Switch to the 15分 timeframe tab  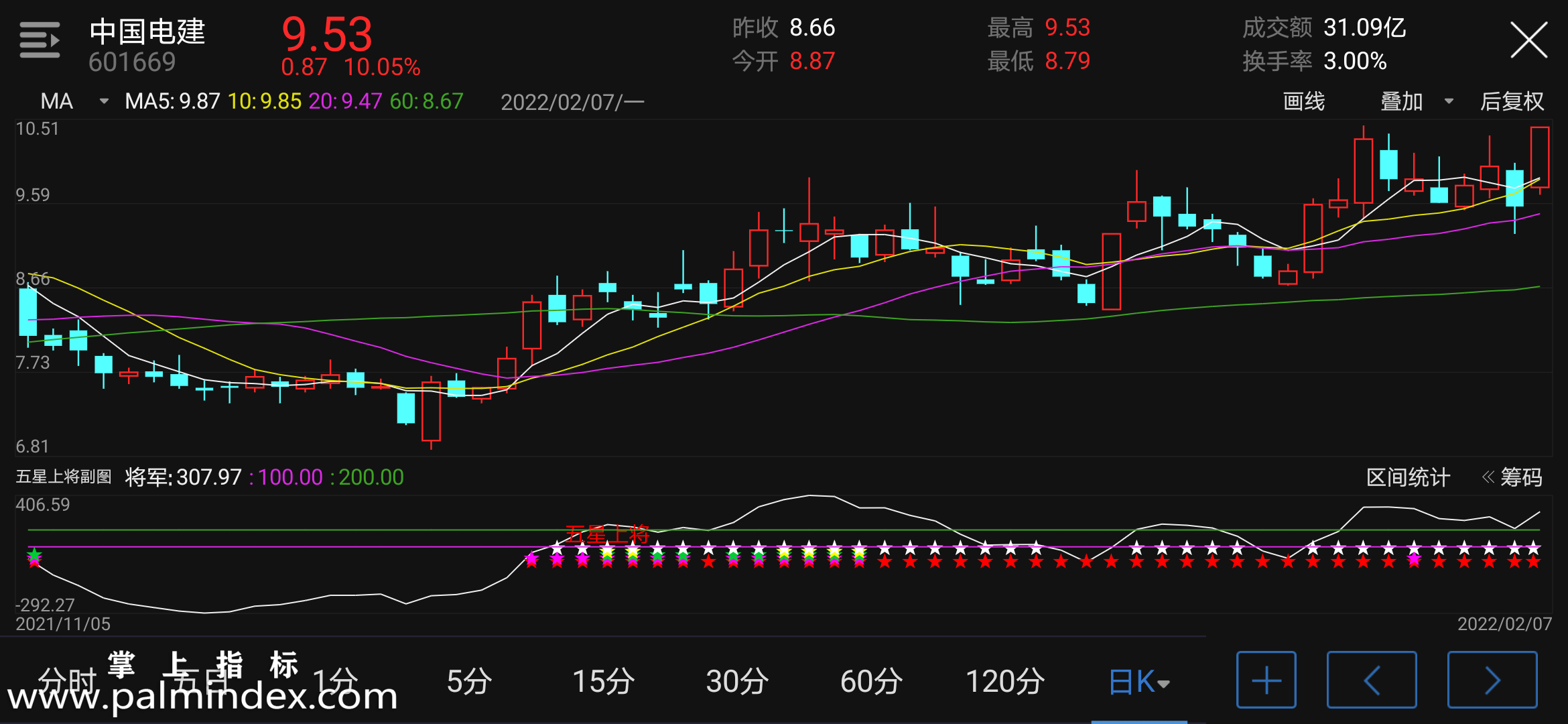click(x=603, y=681)
